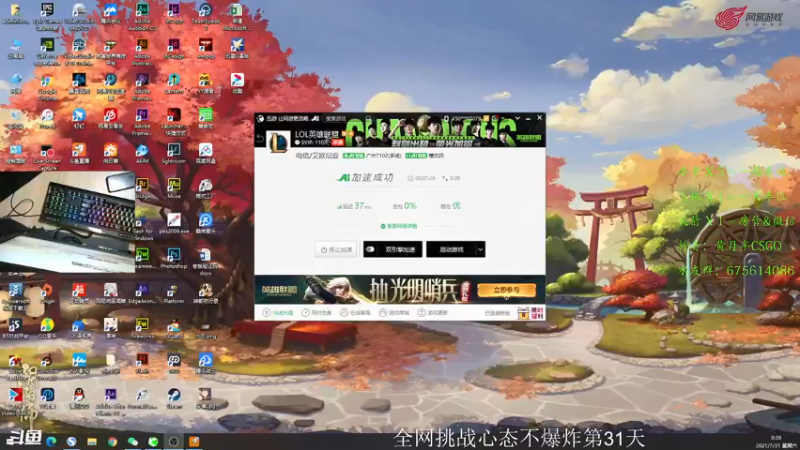
Task: Open the clock-icon tab in the bottom bar
Action: (x=316, y=313)
